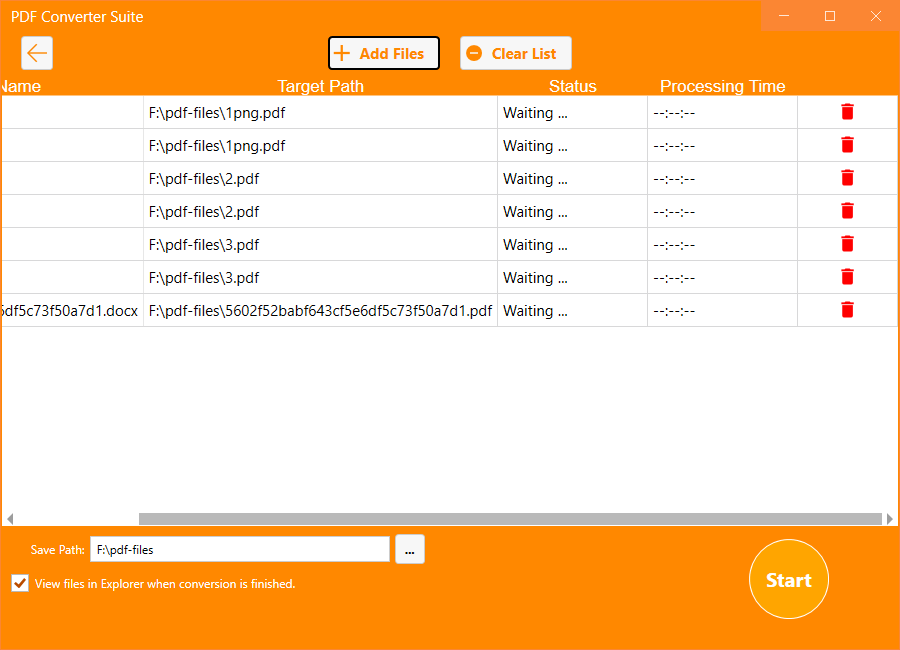Delete the first 3.pdf entry
Image resolution: width=900 pixels, height=650 pixels.
[847, 244]
